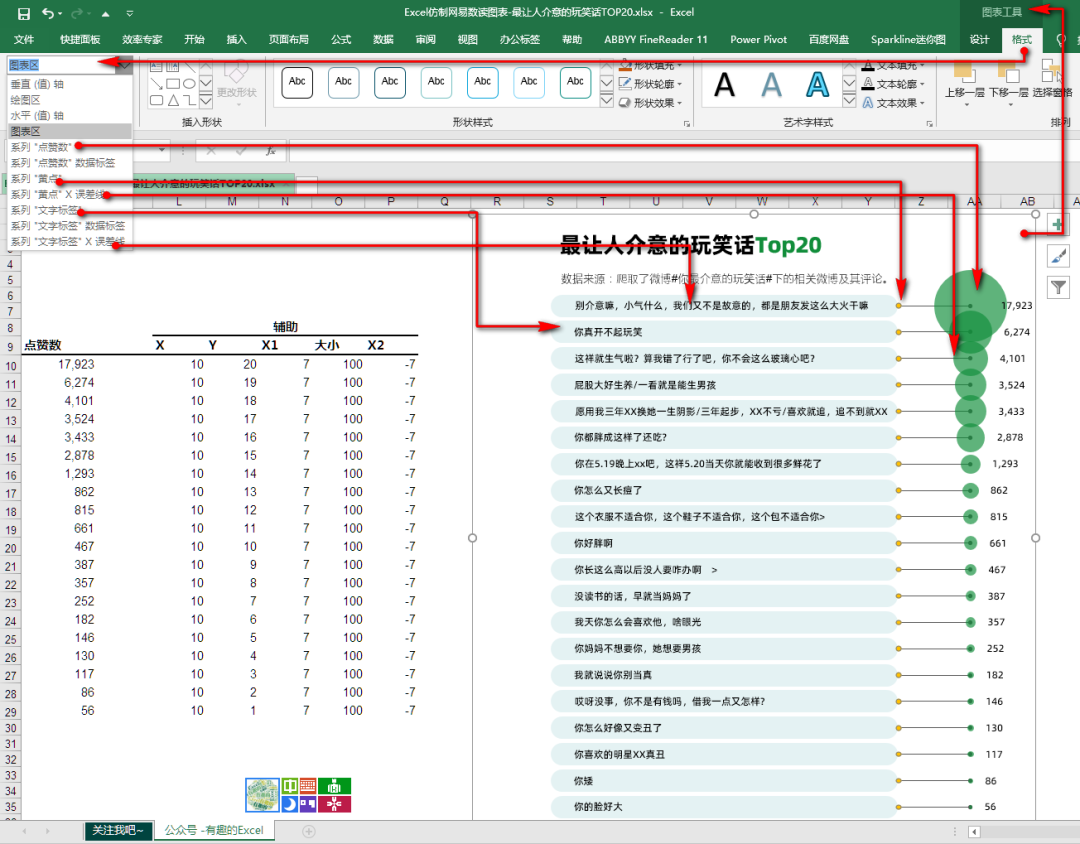The height and width of the screenshot is (844, 1080).
Task: Apply the black plain WordArt A style
Action: [x=724, y=85]
